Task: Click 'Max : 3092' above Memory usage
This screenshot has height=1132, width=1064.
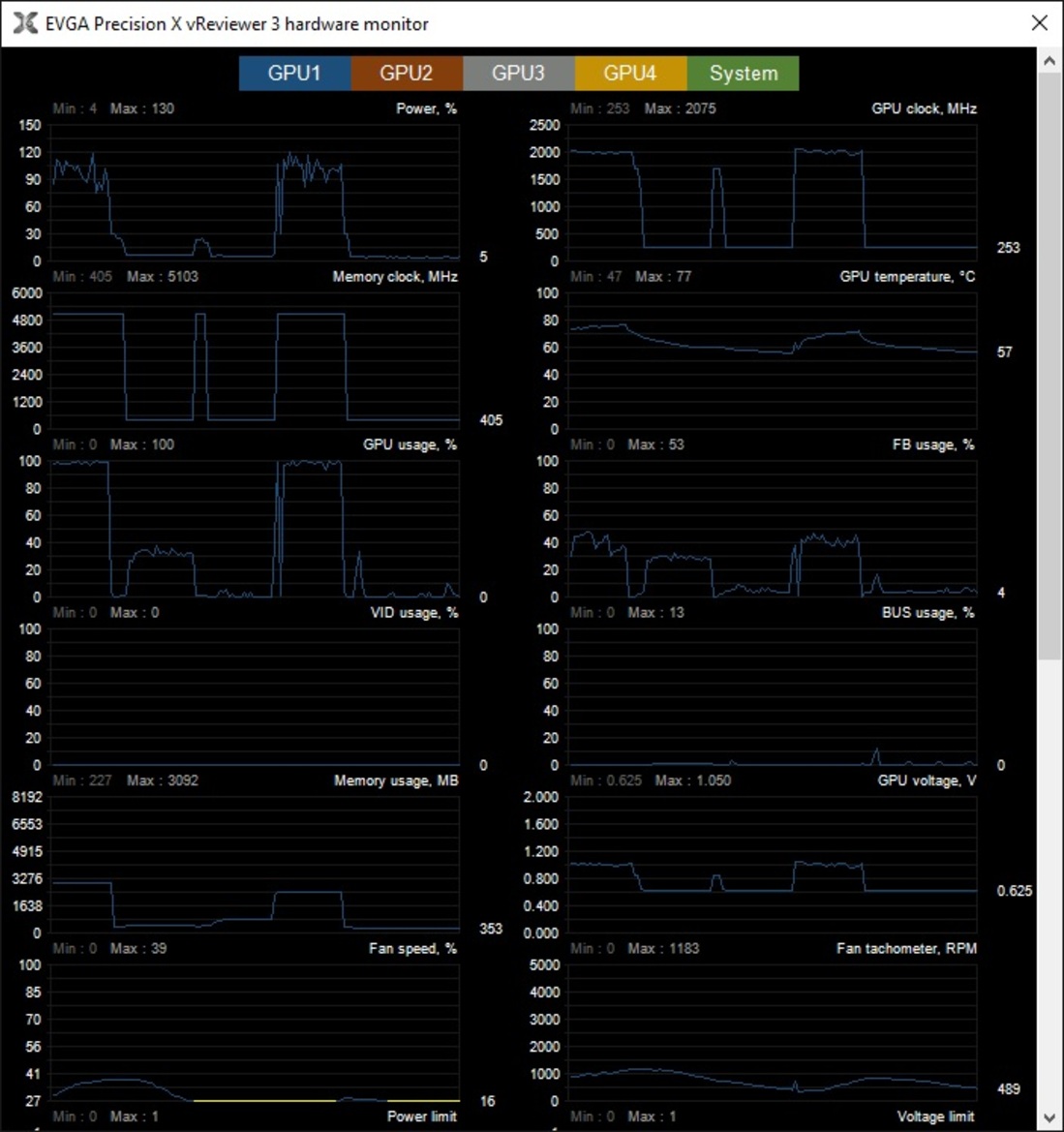Action: (x=163, y=780)
